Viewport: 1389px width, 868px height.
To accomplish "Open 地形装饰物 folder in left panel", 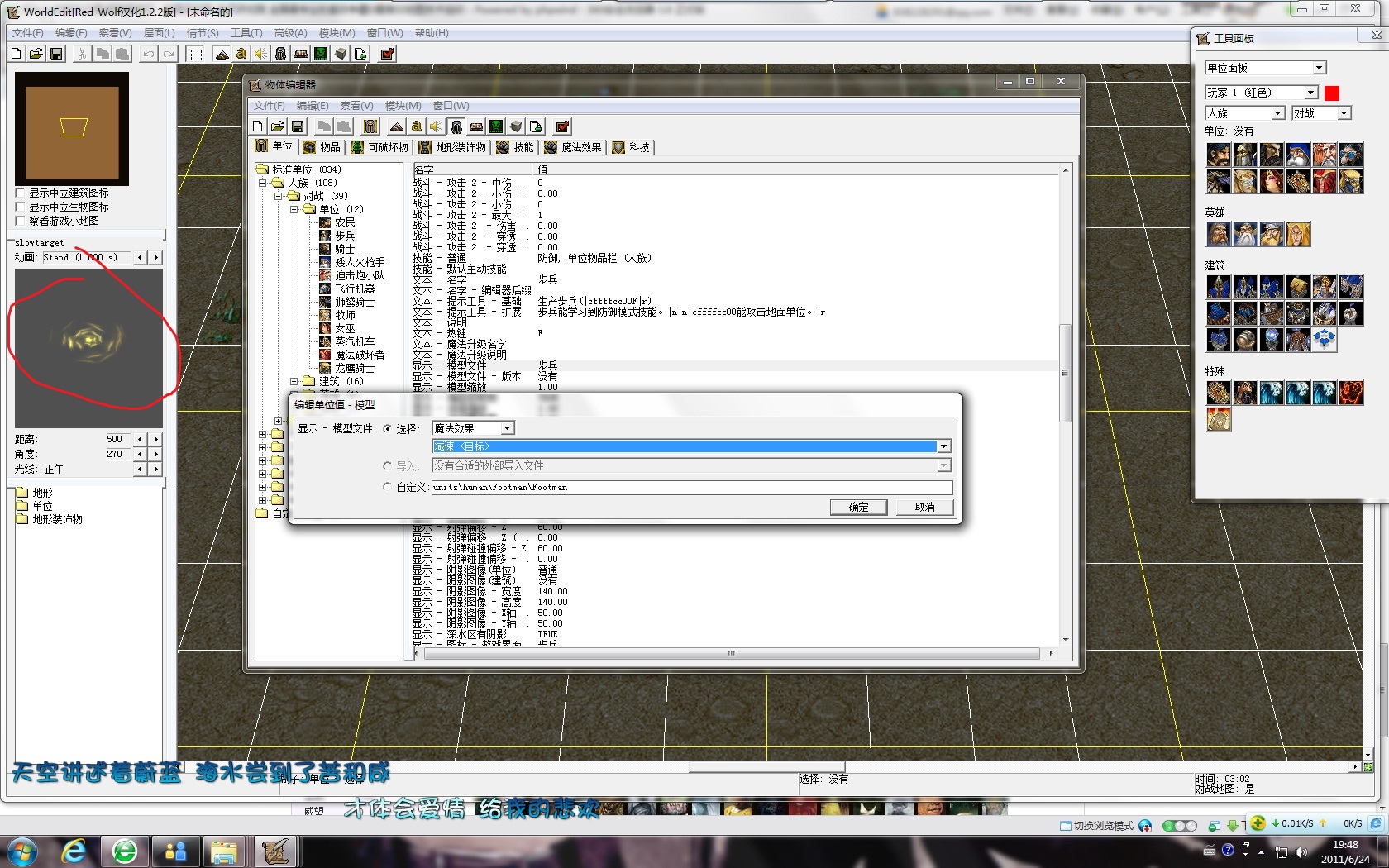I will [x=57, y=519].
